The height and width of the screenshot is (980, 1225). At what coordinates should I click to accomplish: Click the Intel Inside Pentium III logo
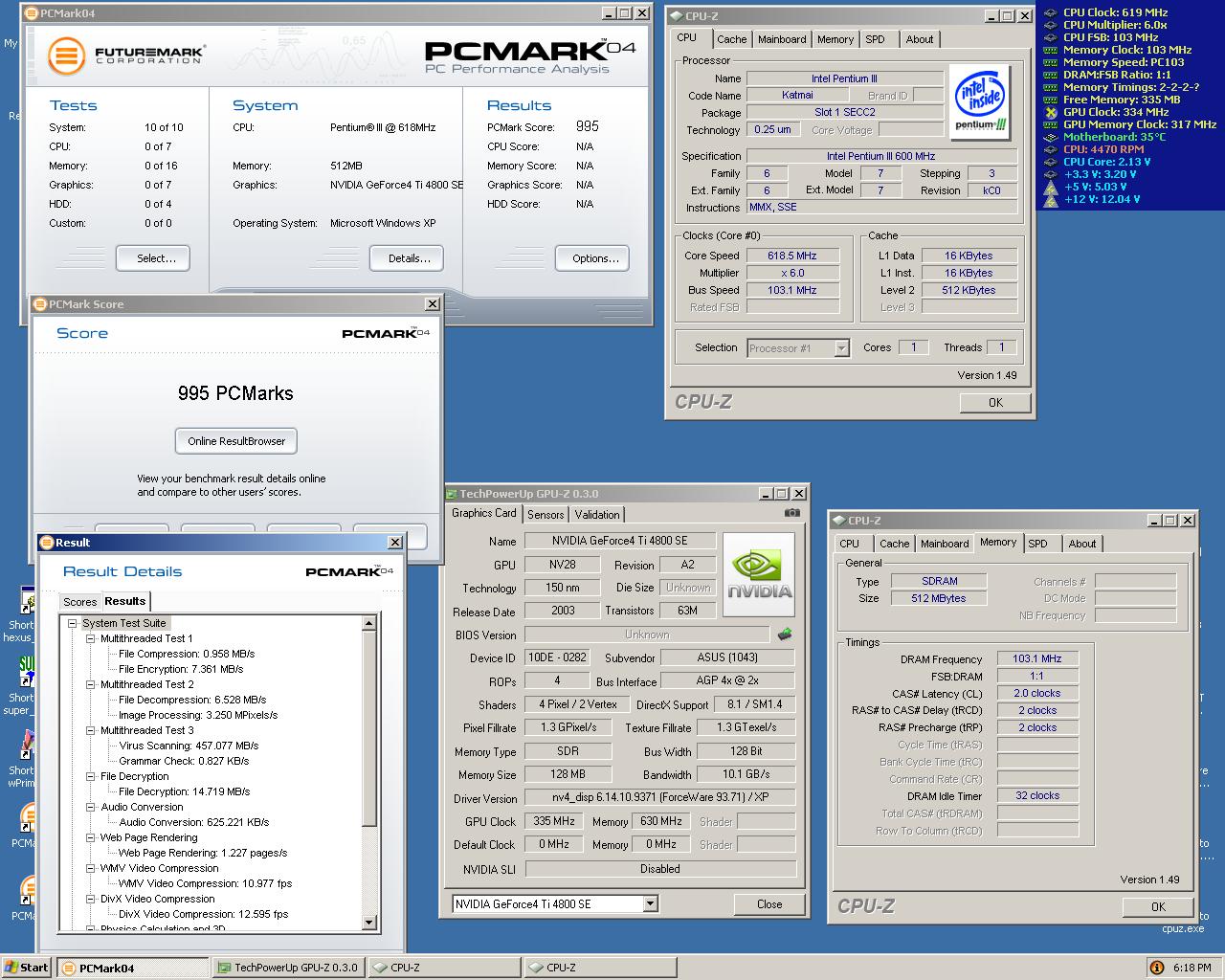(982, 102)
